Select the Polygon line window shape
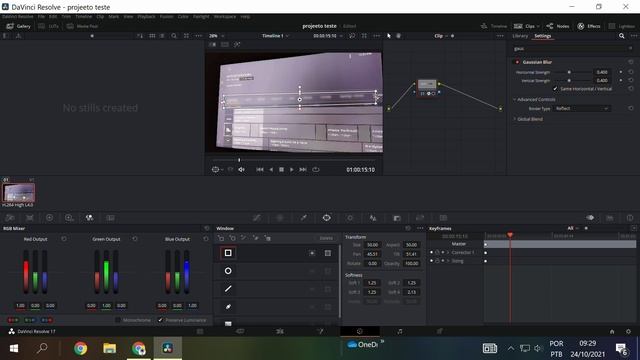The height and width of the screenshot is (360, 640). click(x=228, y=289)
